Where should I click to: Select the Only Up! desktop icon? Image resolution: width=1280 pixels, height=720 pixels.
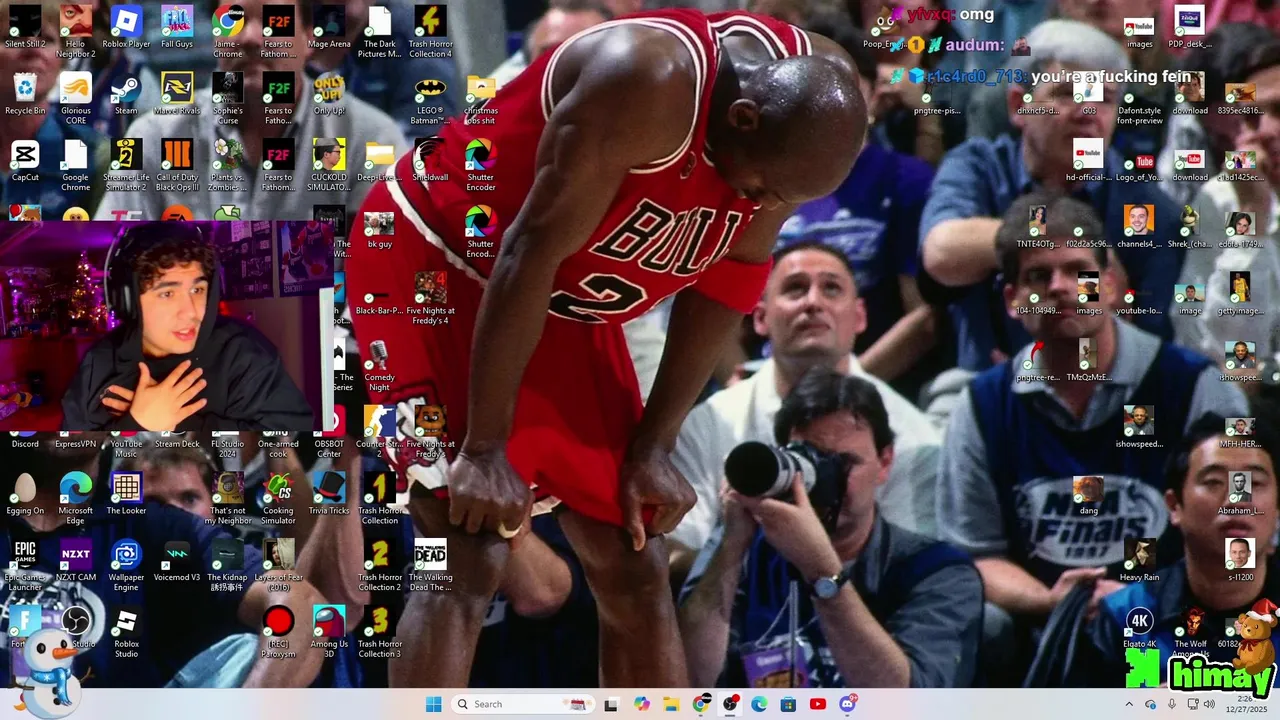tap(329, 95)
